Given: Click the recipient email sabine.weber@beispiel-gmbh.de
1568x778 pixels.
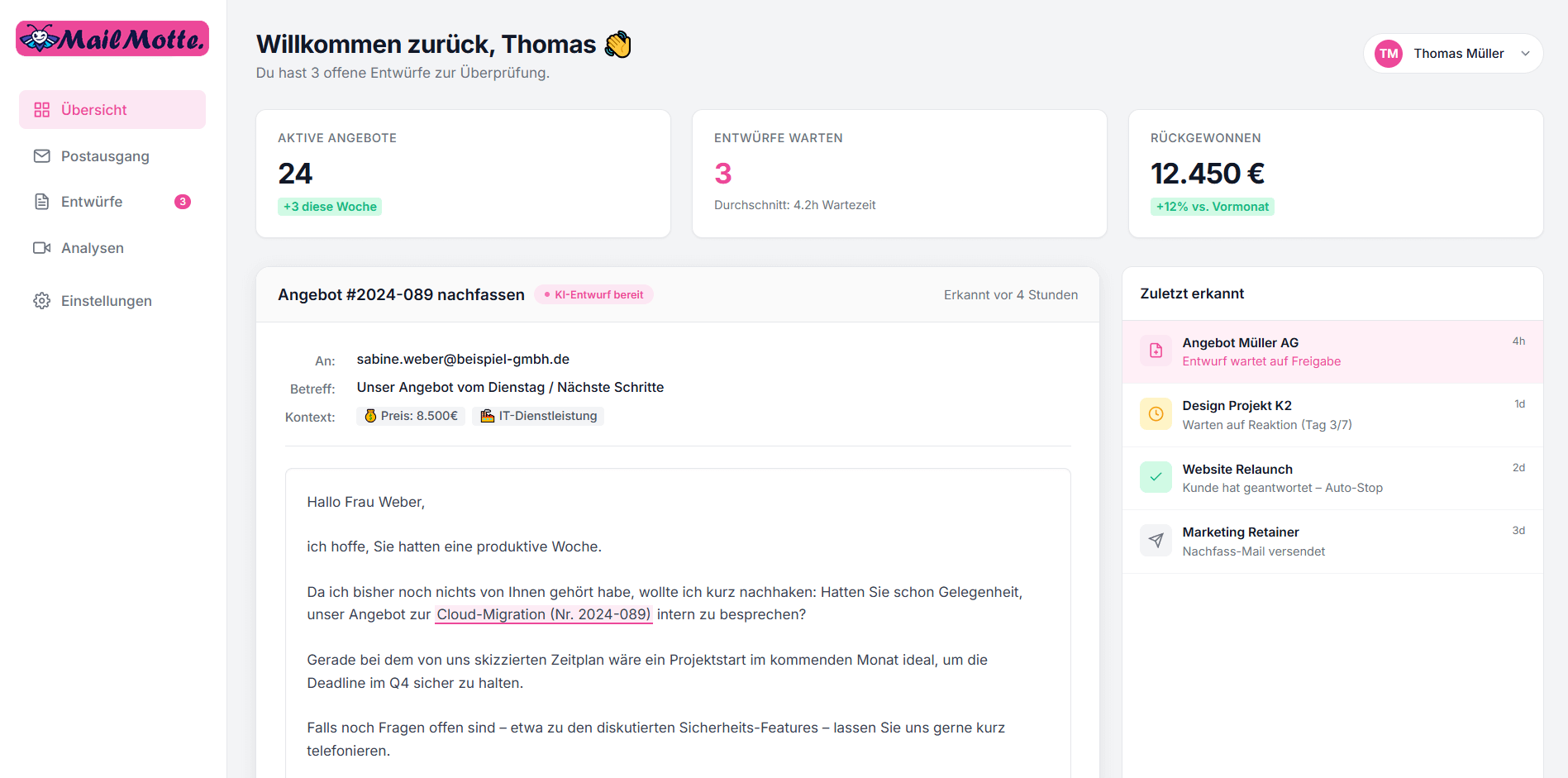Looking at the screenshot, I should tap(463, 359).
